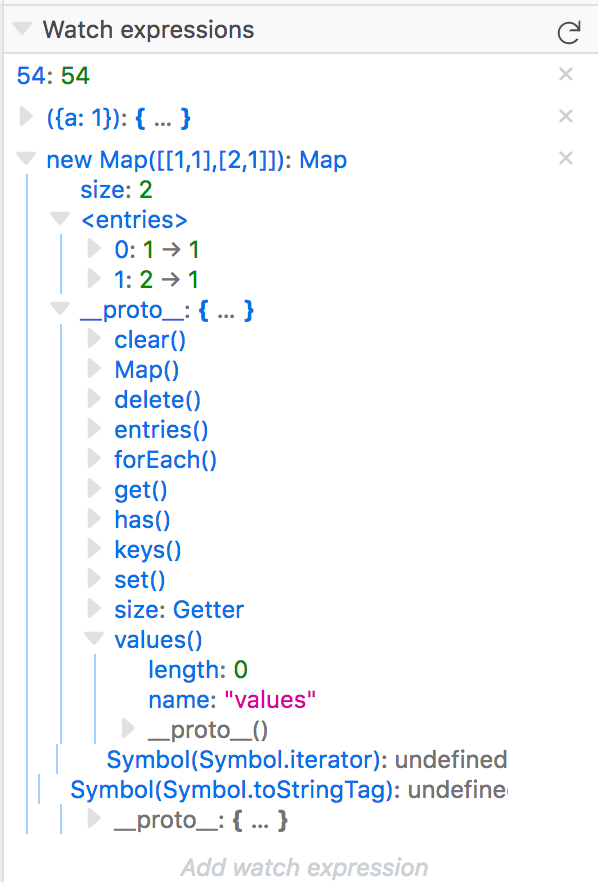
Task: Select the has() method entry
Action: 142,519
